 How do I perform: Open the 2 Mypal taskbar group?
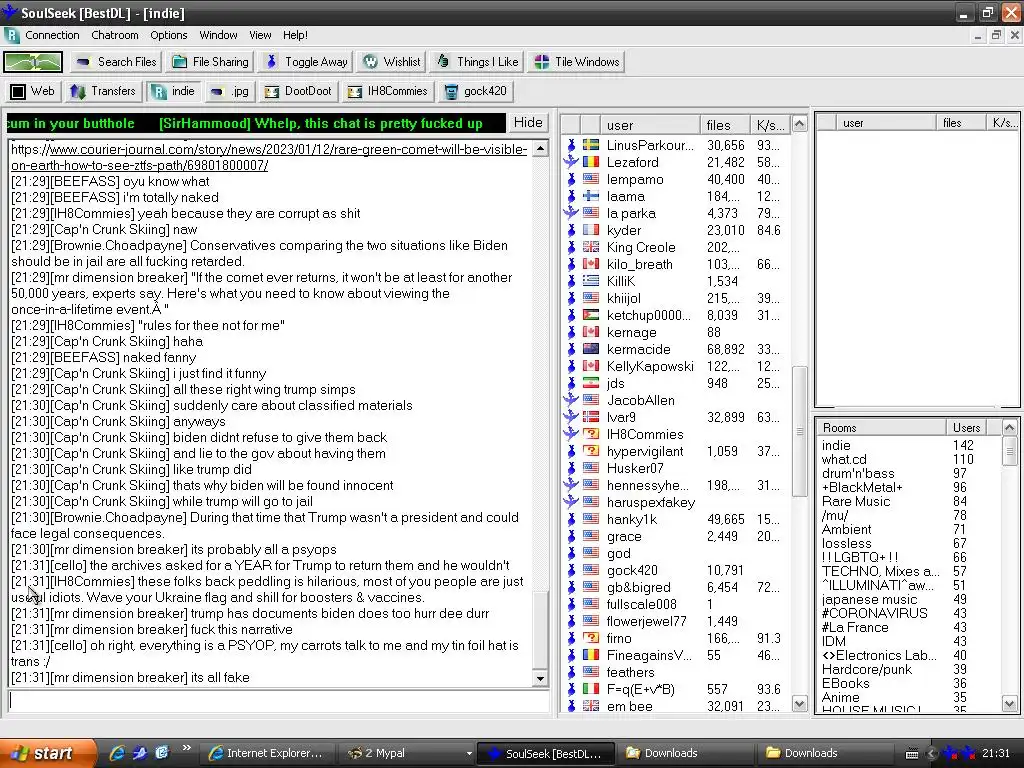click(408, 753)
